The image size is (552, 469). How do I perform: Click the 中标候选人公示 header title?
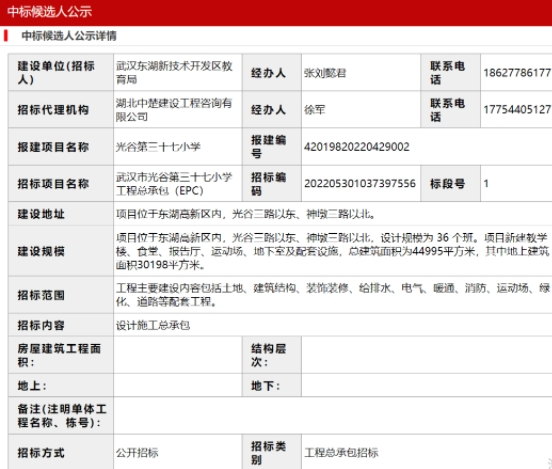tap(50, 12)
